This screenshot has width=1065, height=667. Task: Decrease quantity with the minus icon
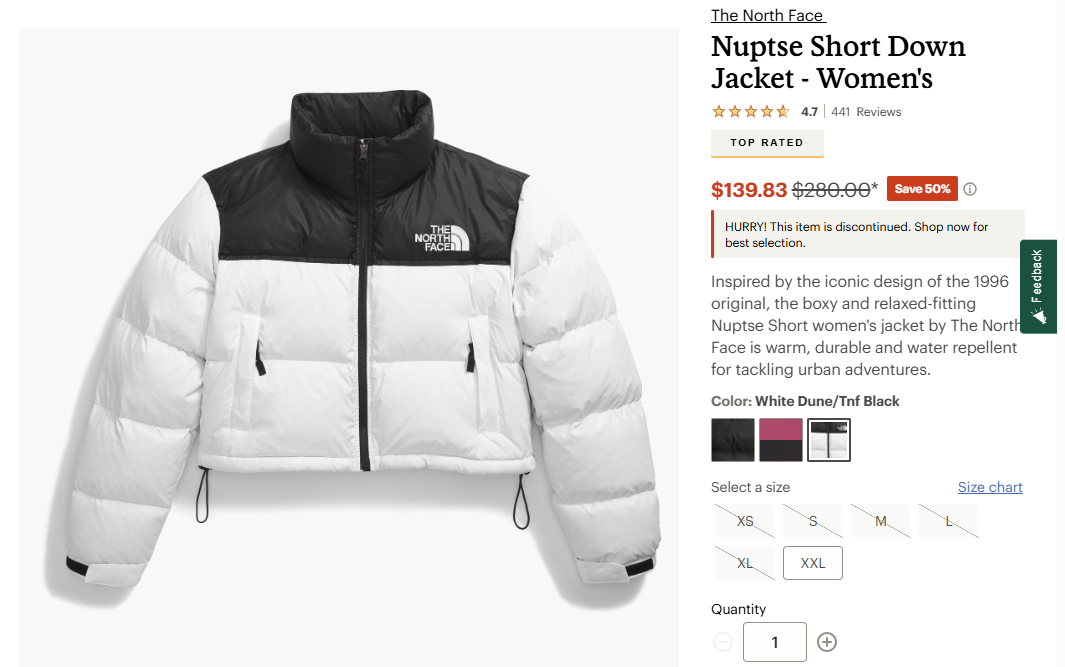pos(723,642)
